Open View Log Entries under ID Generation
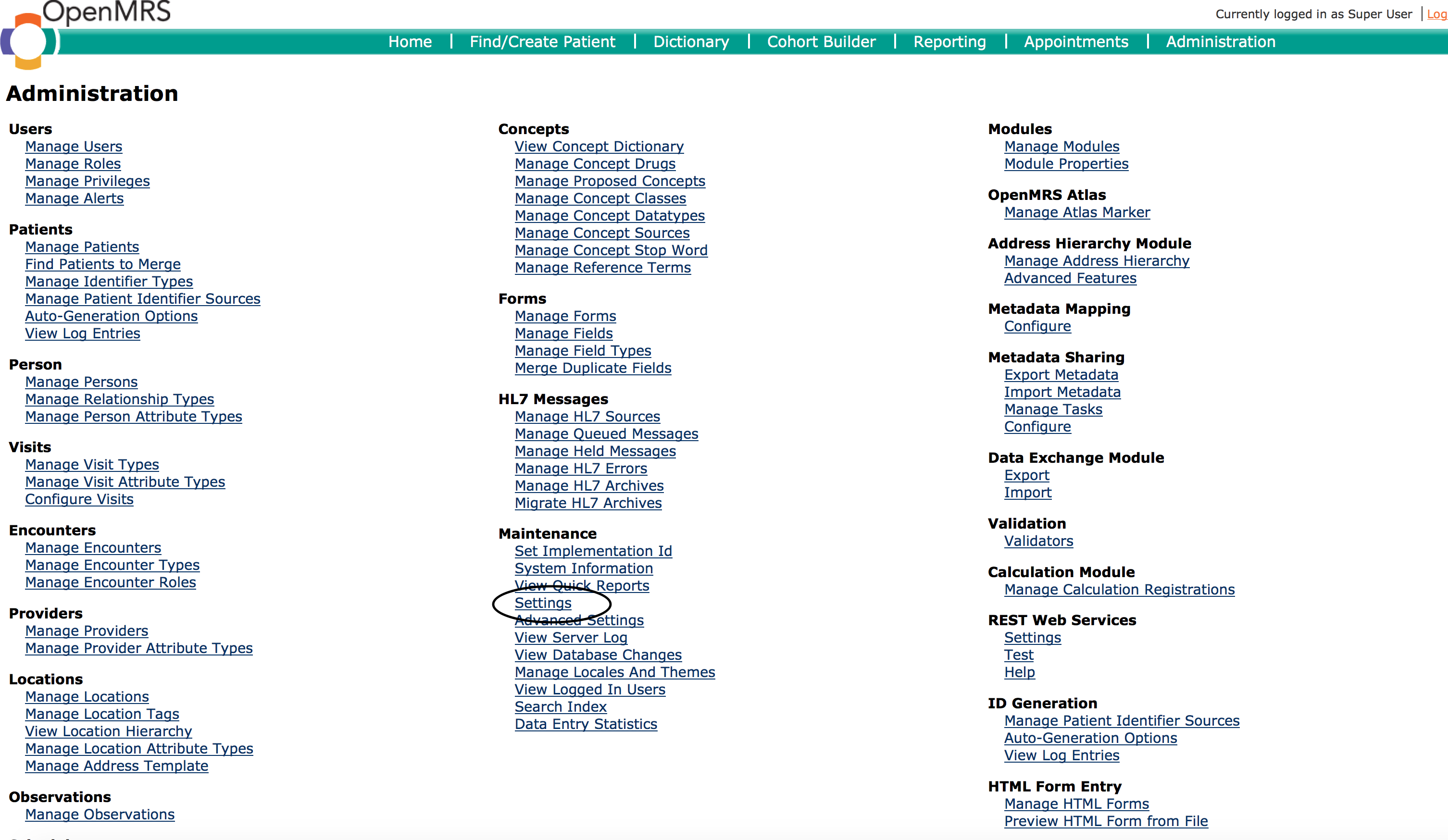 click(1062, 755)
